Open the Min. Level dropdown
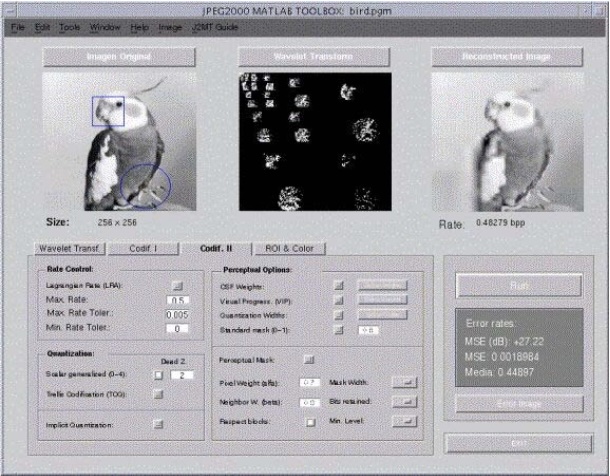This screenshot has height=476, width=610. coord(405,421)
